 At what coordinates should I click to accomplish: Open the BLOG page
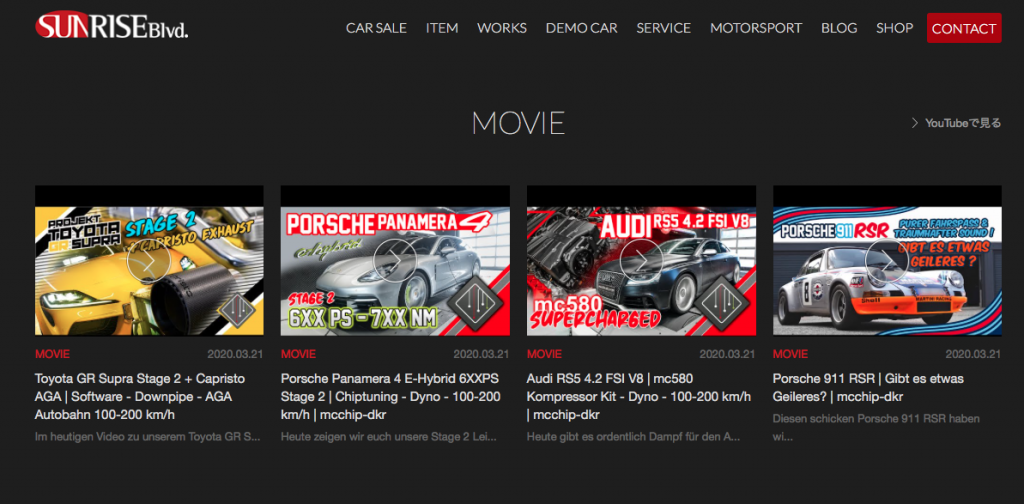coord(839,28)
